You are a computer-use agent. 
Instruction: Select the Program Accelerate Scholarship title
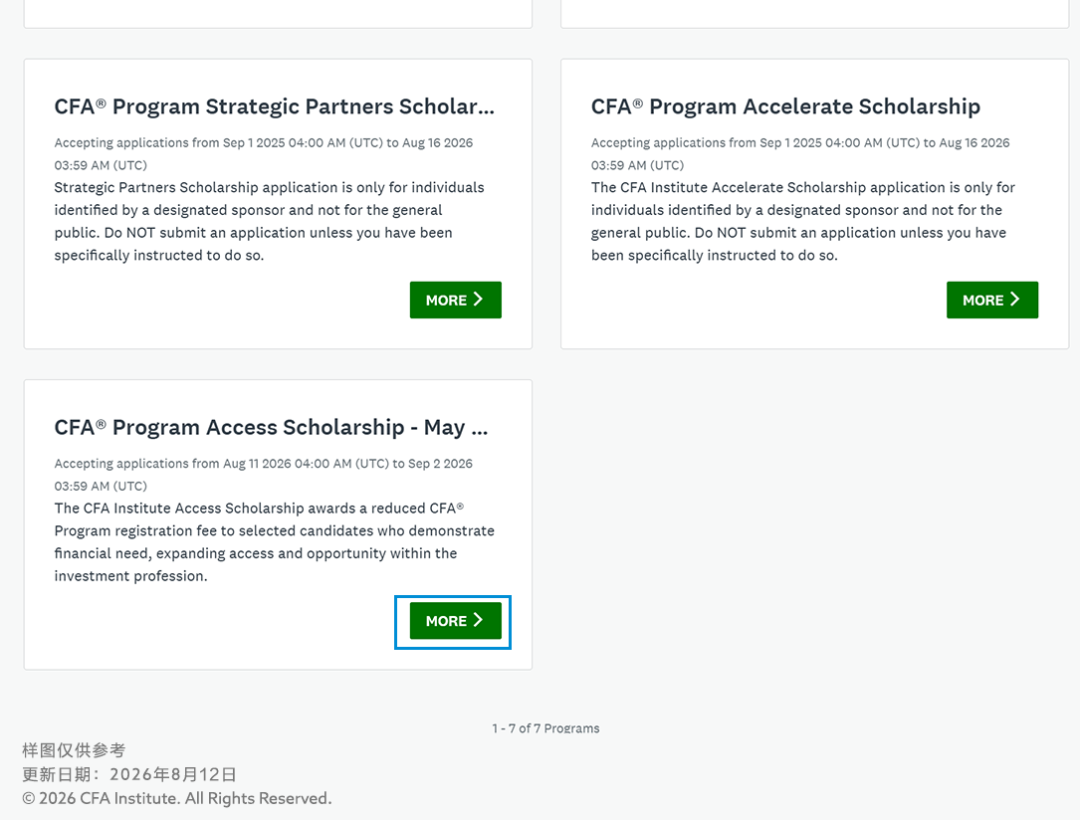(x=785, y=107)
